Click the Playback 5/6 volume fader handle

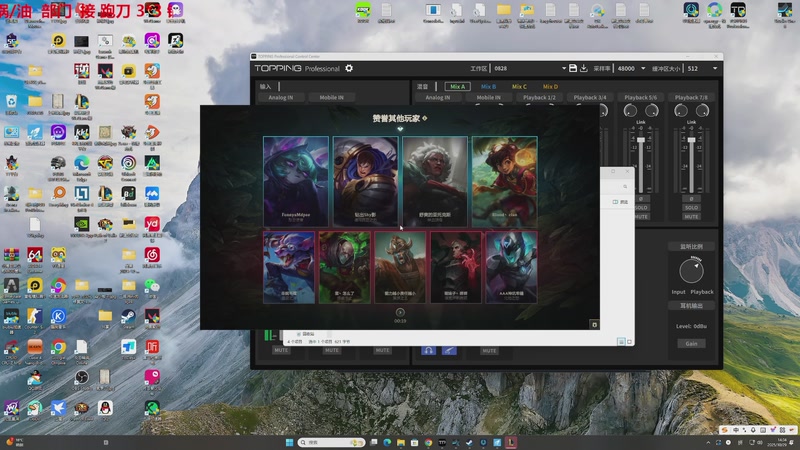[x=641, y=140]
